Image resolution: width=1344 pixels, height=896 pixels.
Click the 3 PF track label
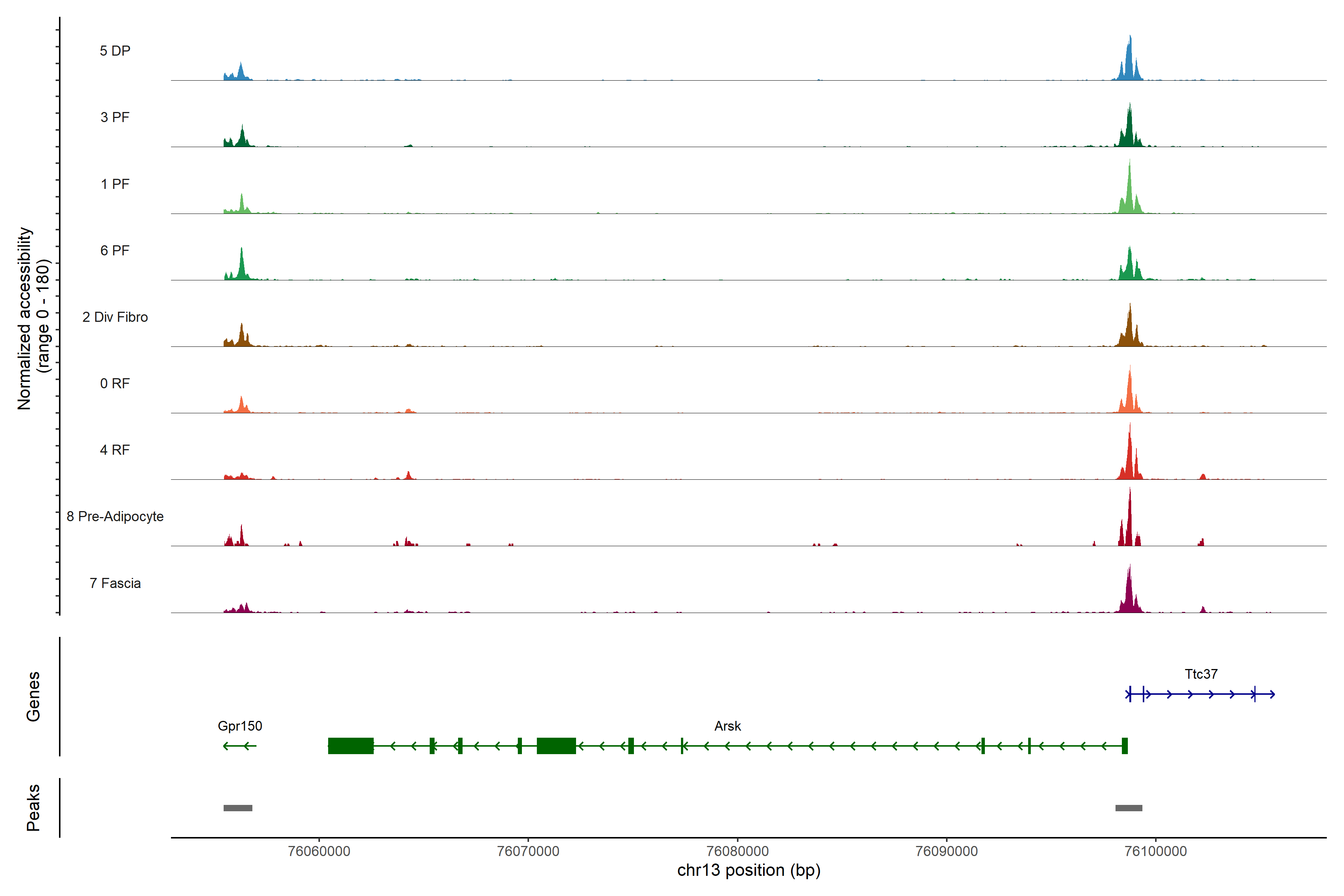(x=115, y=117)
